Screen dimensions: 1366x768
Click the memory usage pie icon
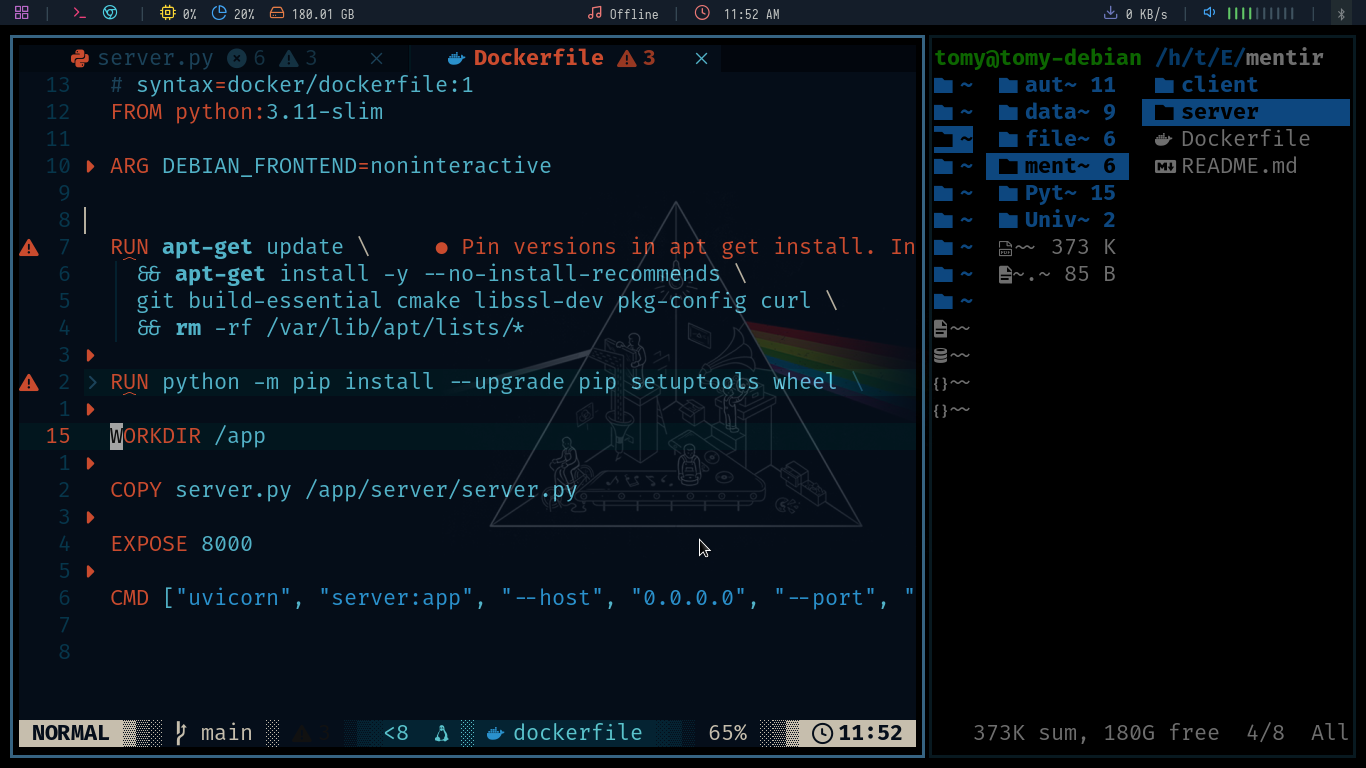click(x=220, y=13)
